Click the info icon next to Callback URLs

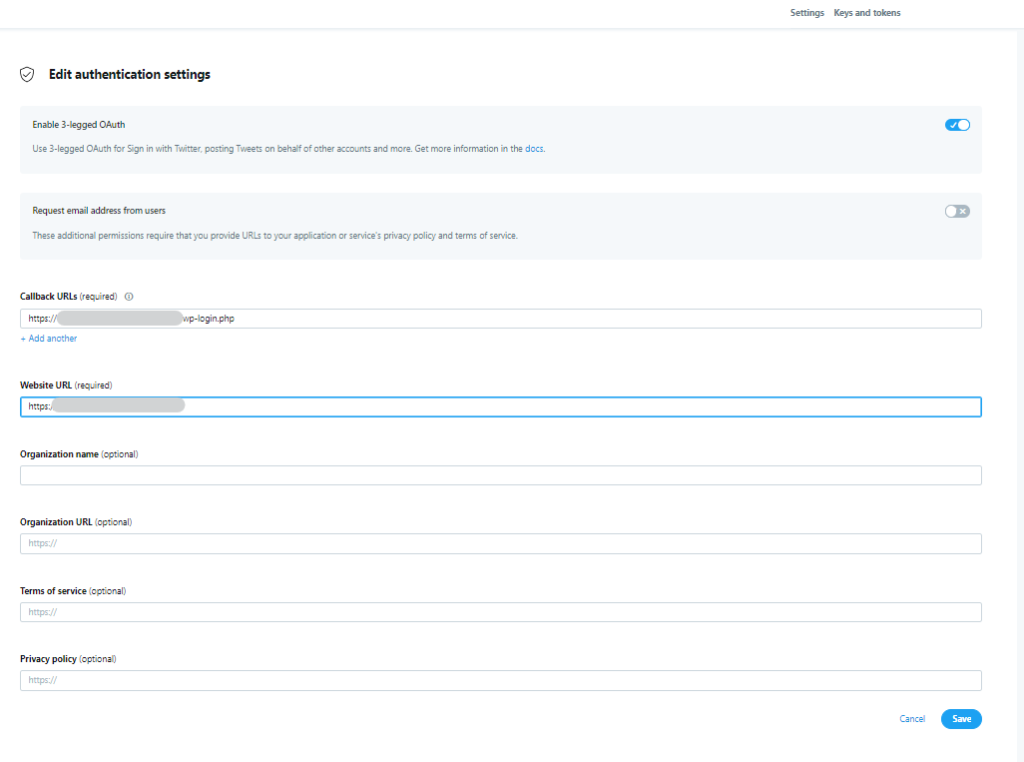coord(130,297)
